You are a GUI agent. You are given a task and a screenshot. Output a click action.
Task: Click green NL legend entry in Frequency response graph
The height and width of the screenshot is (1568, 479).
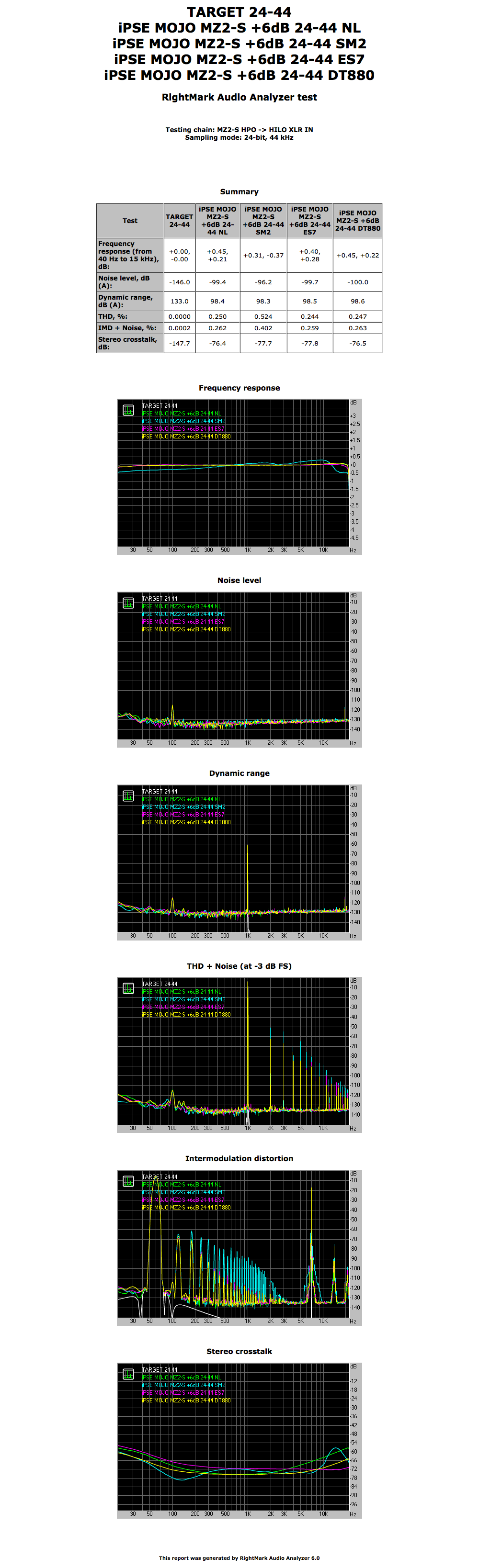182,414
